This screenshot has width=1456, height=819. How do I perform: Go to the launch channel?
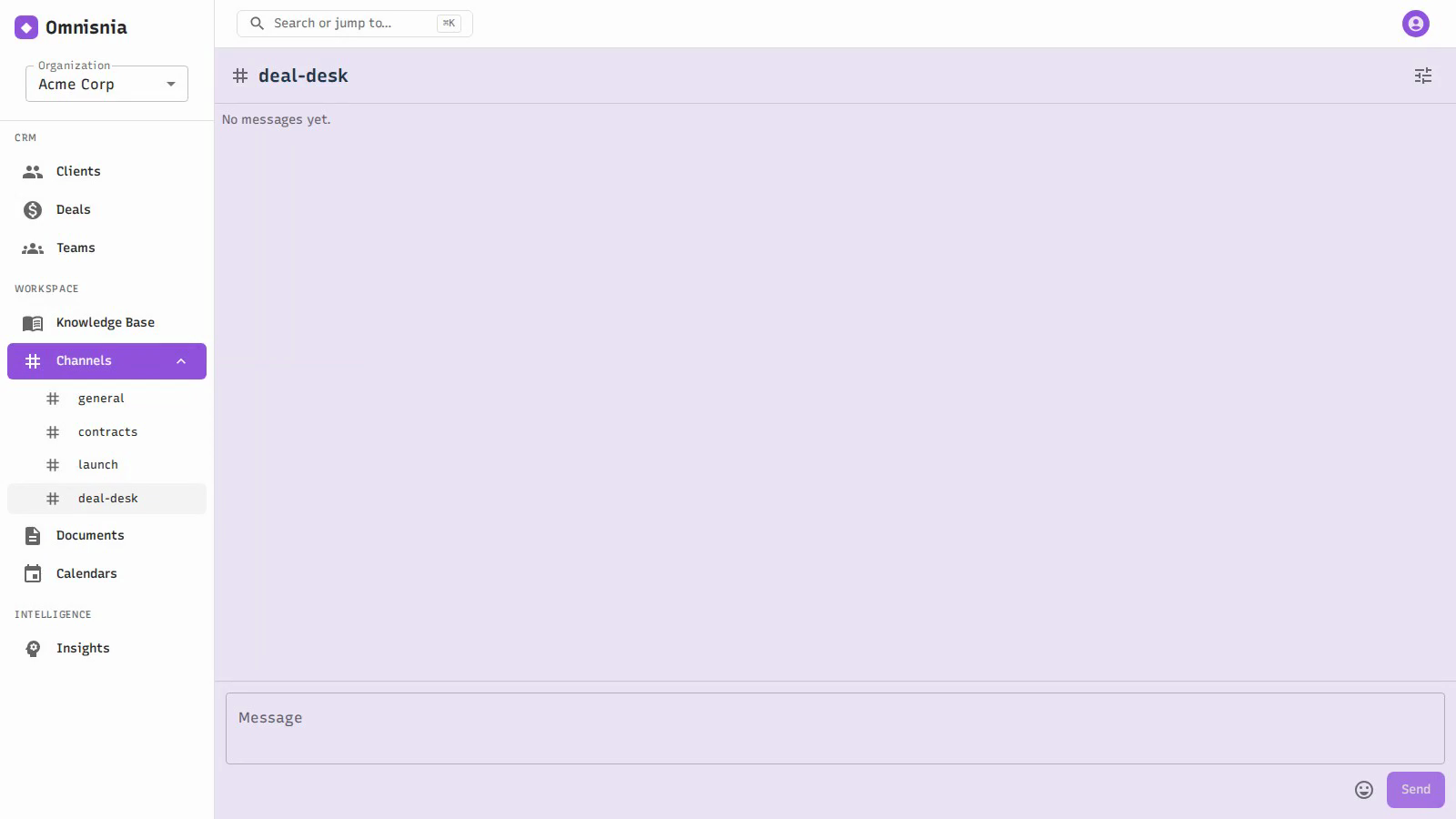point(106,465)
